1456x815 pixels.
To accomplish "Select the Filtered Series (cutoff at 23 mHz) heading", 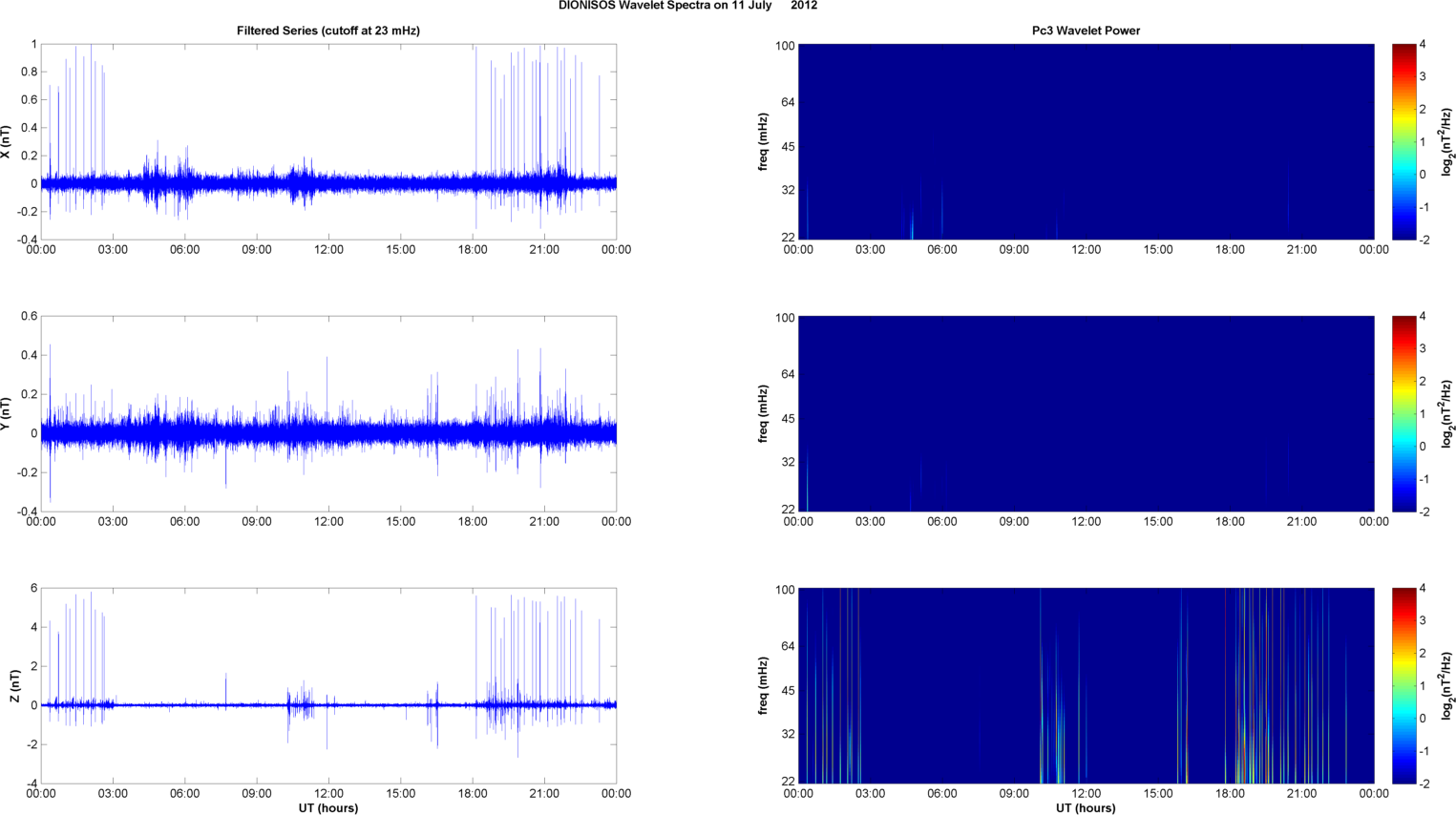I will coord(328,31).
